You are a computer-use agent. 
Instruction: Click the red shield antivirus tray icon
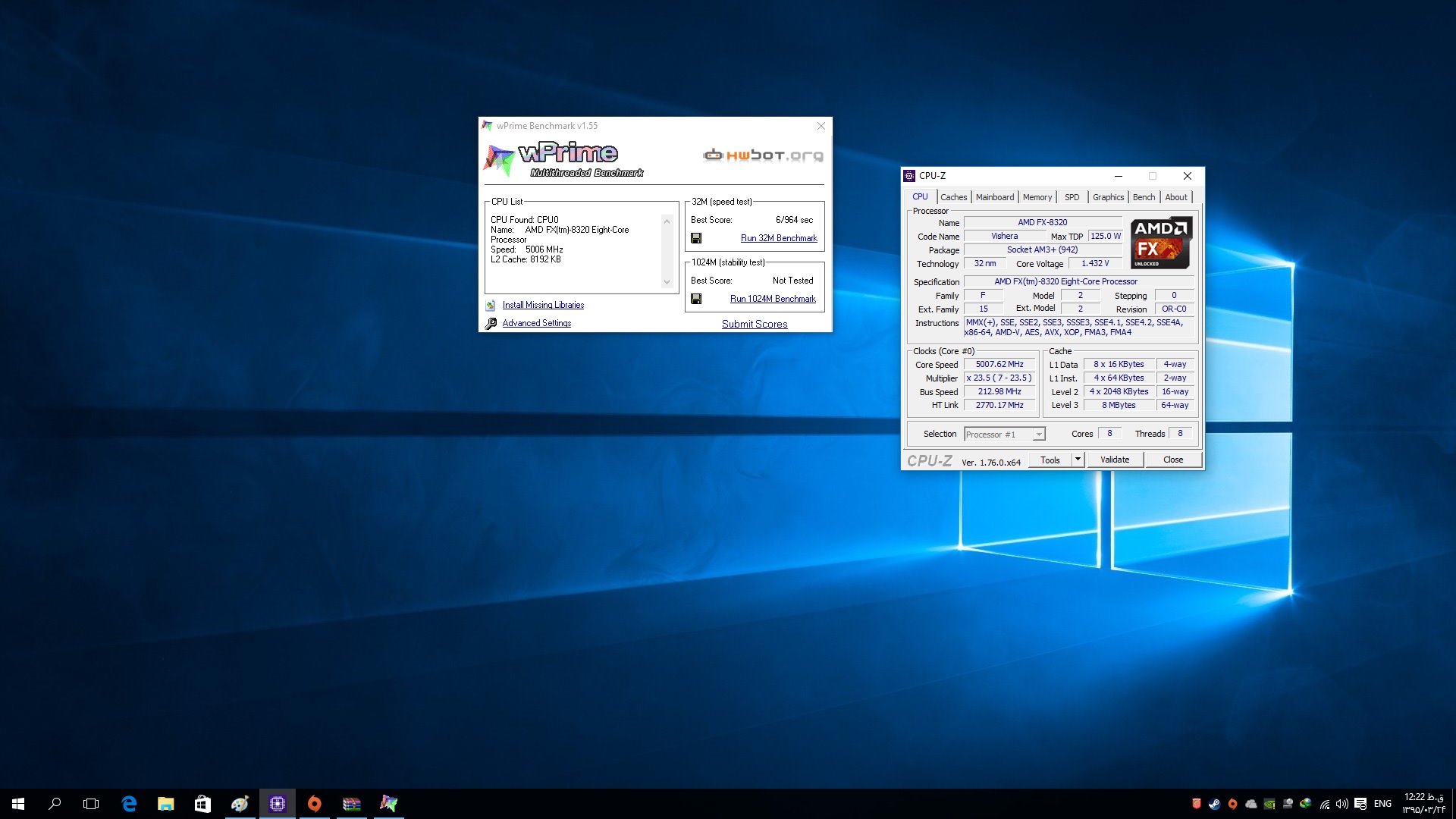1197,804
